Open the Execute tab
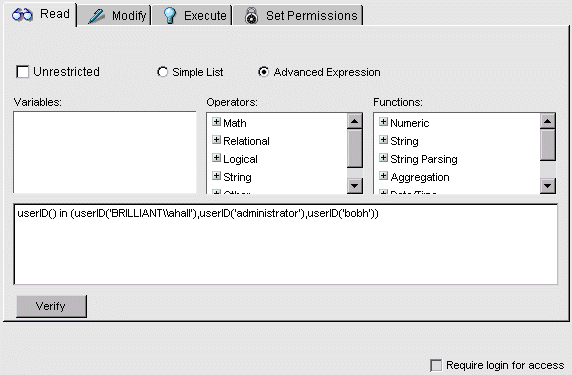 pyautogui.click(x=192, y=16)
